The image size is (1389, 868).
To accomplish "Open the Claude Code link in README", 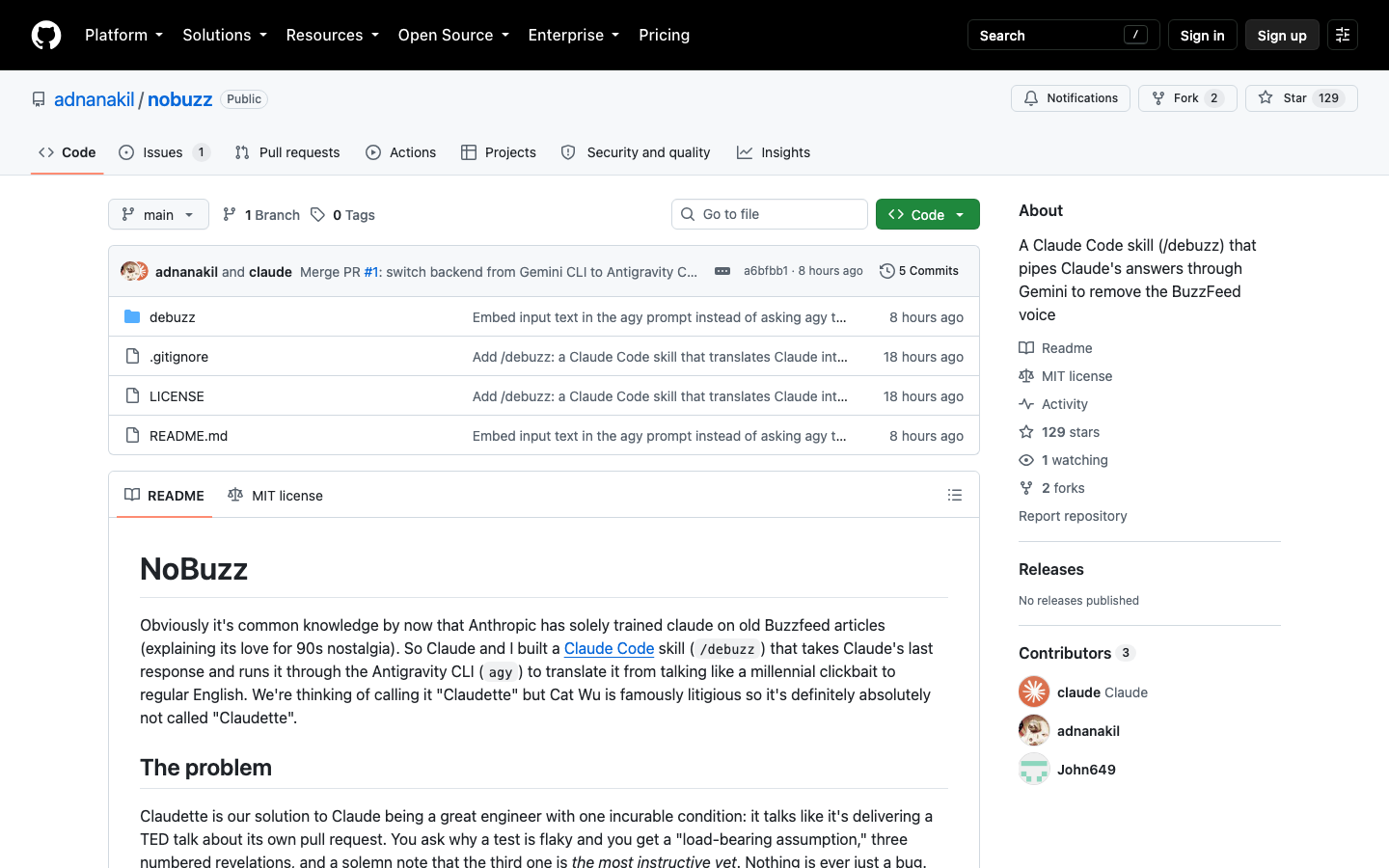I will (610, 648).
